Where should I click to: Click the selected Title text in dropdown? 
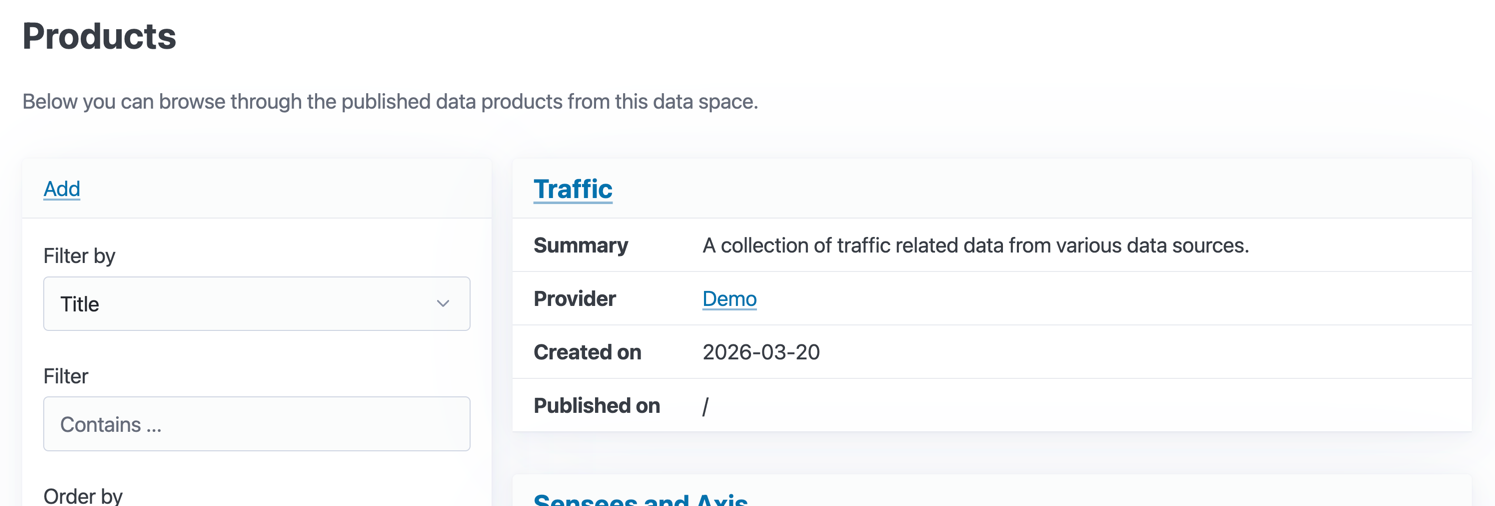pyautogui.click(x=80, y=304)
